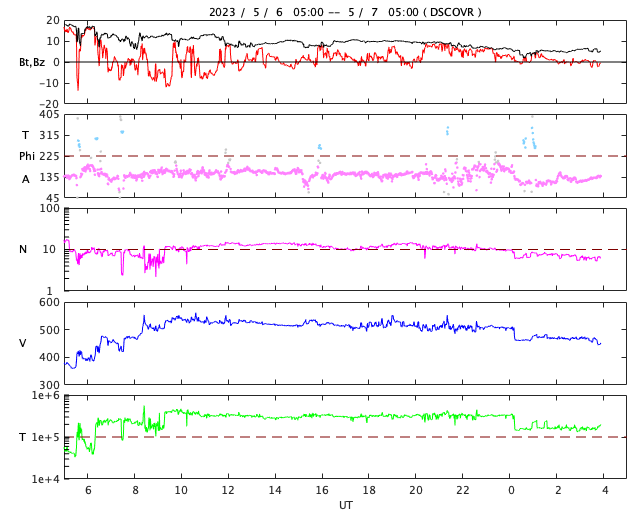The width and height of the screenshot is (640, 512).
Task: Click the '-10' tick on the Bt,Bz axis
Action: pyautogui.click(x=49, y=83)
